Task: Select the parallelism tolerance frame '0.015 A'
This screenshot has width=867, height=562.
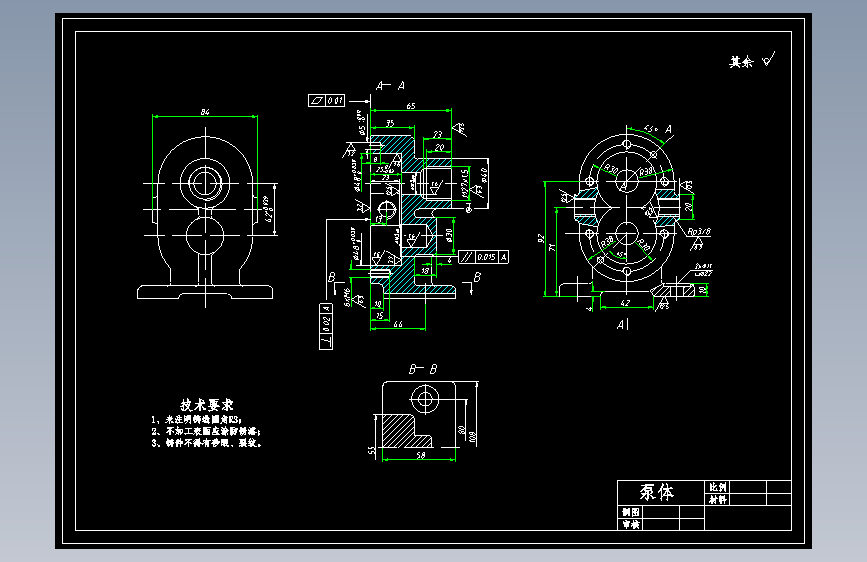Action: 483,257
